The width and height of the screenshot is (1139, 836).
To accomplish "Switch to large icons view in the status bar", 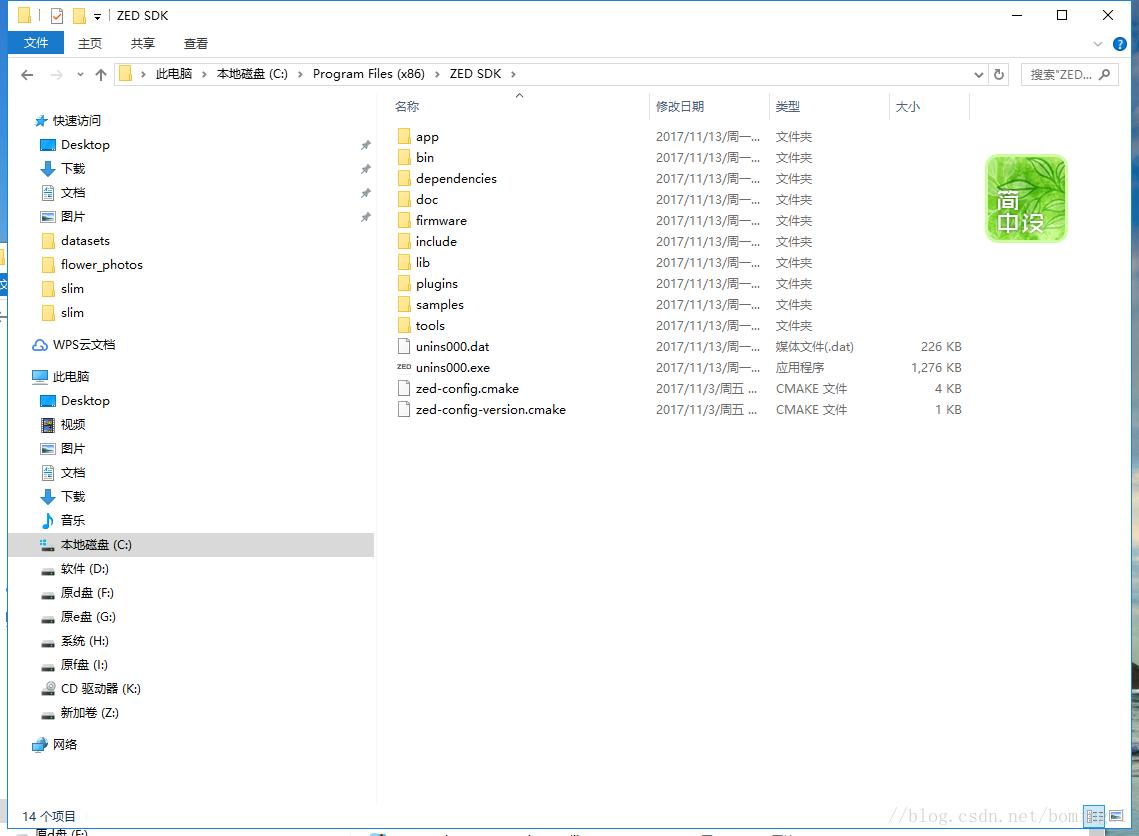I will [x=1116, y=816].
